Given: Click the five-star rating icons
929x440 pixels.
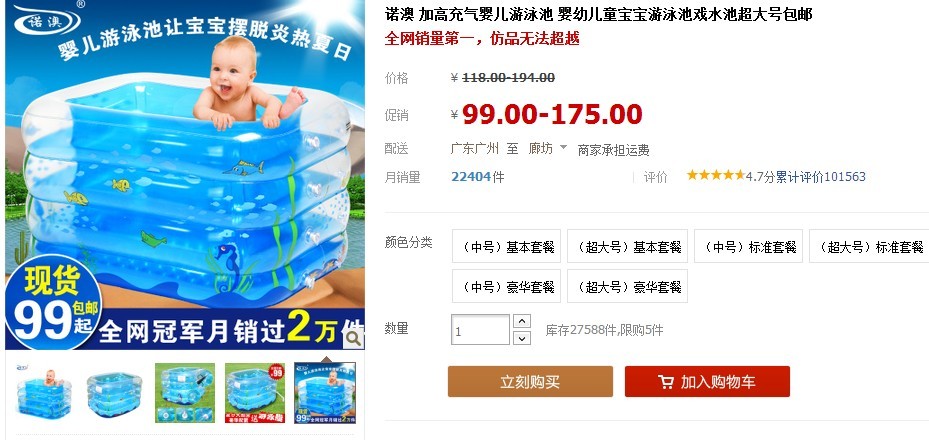Looking at the screenshot, I should pos(715,175).
